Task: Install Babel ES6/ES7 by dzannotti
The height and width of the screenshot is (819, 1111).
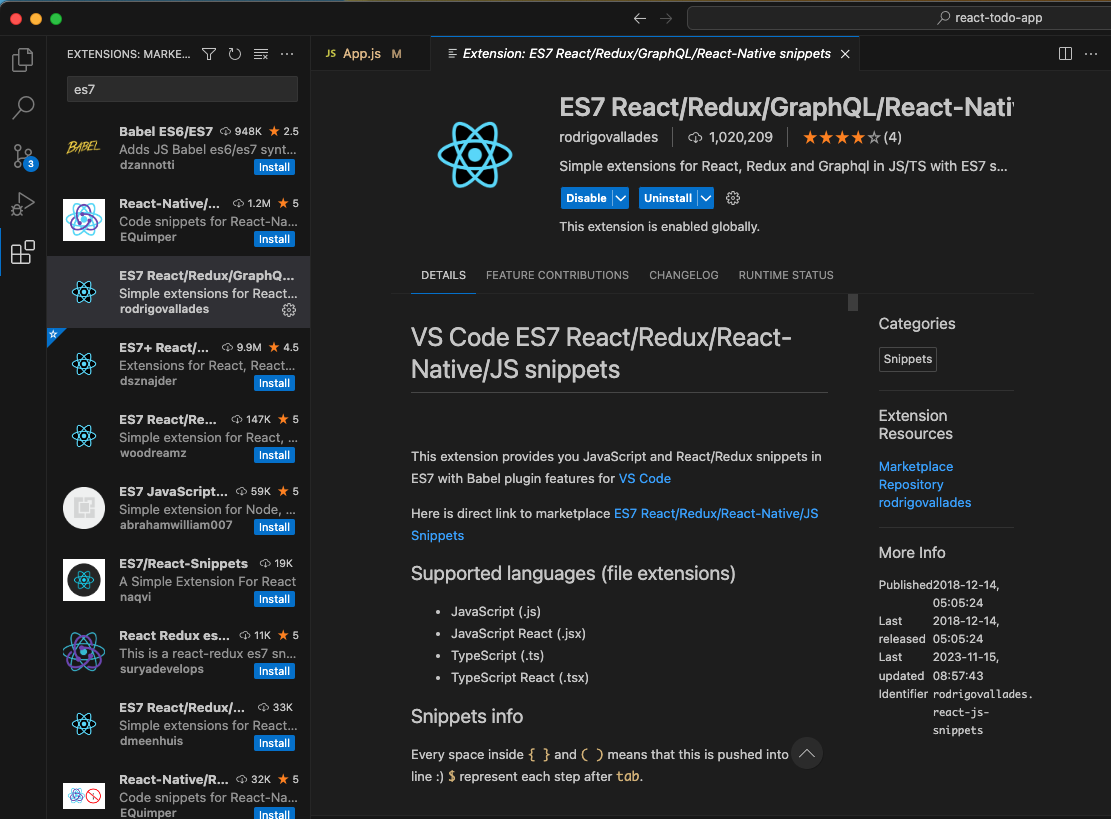Action: coord(274,167)
